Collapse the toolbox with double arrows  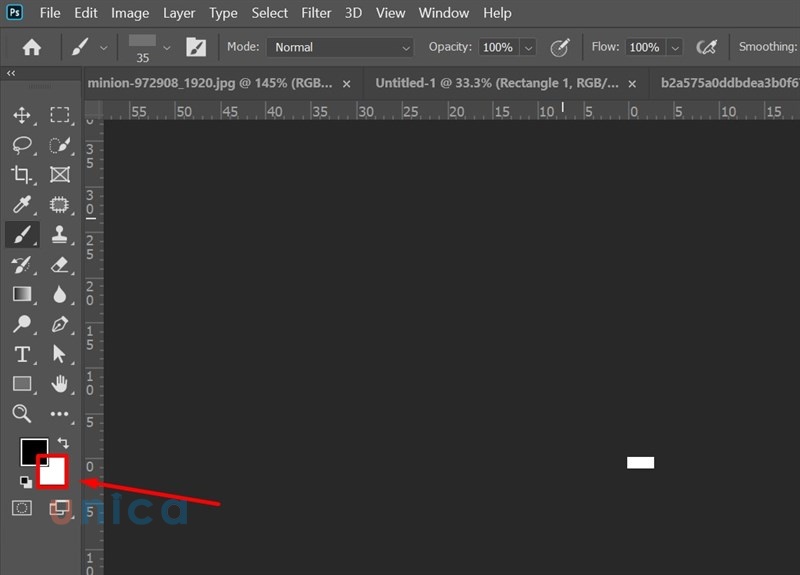coord(11,73)
